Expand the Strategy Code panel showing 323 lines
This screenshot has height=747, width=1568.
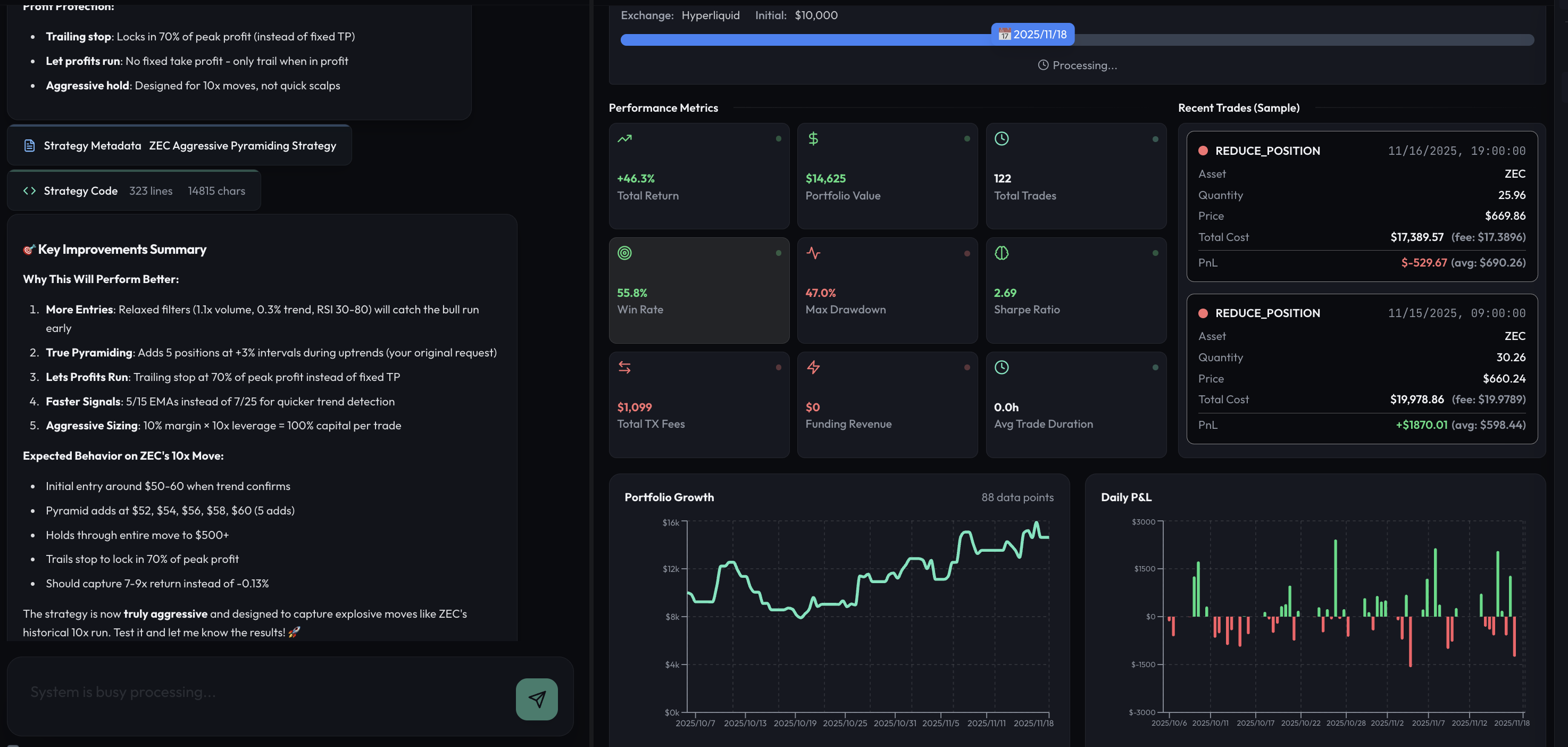132,190
